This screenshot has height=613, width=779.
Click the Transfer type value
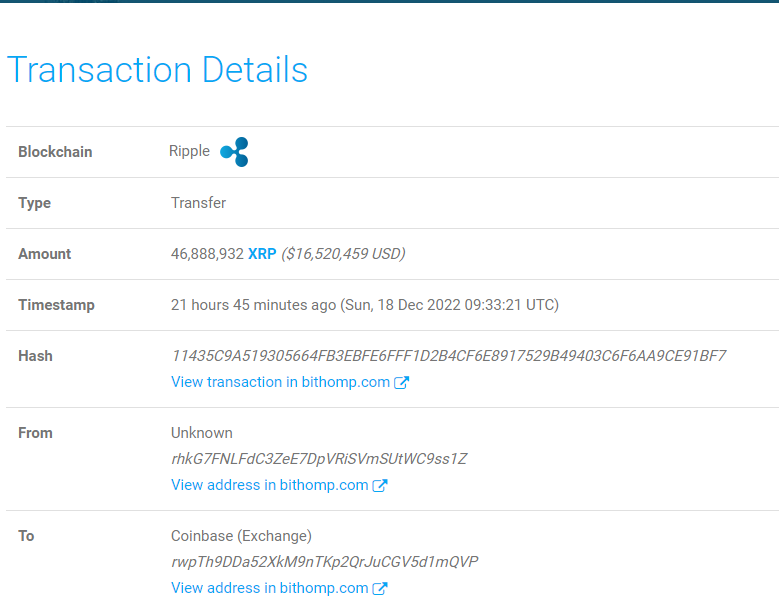click(198, 203)
